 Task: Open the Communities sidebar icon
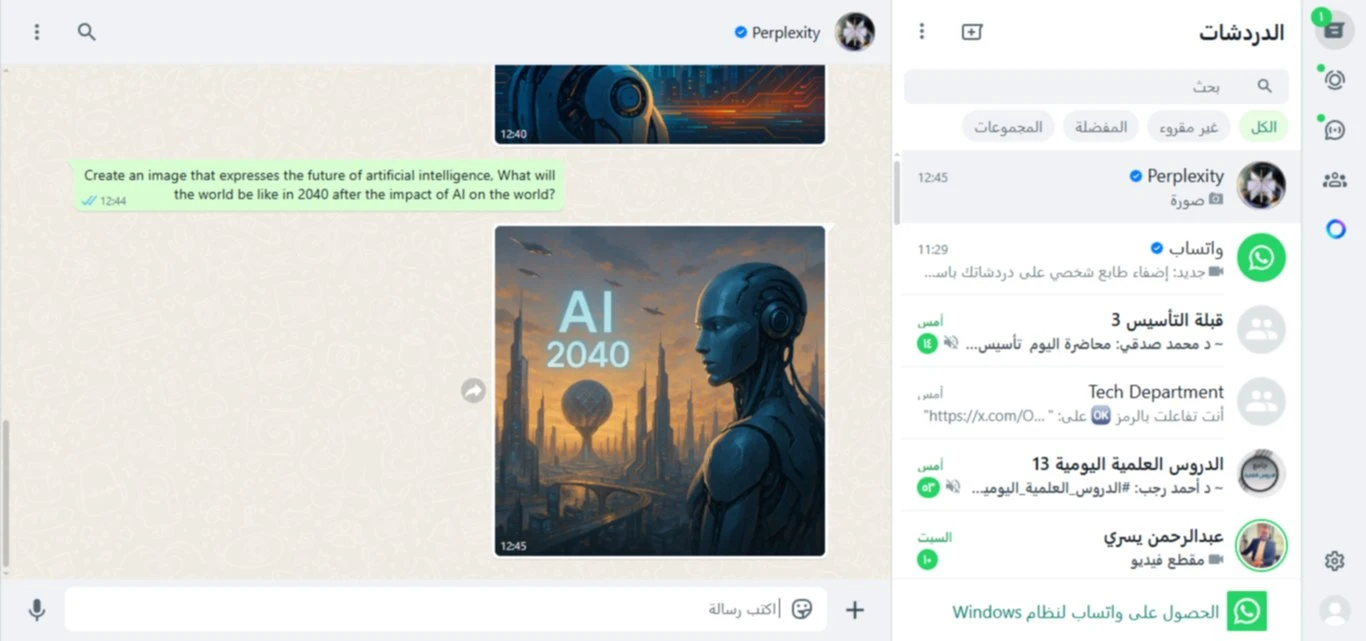(x=1334, y=180)
